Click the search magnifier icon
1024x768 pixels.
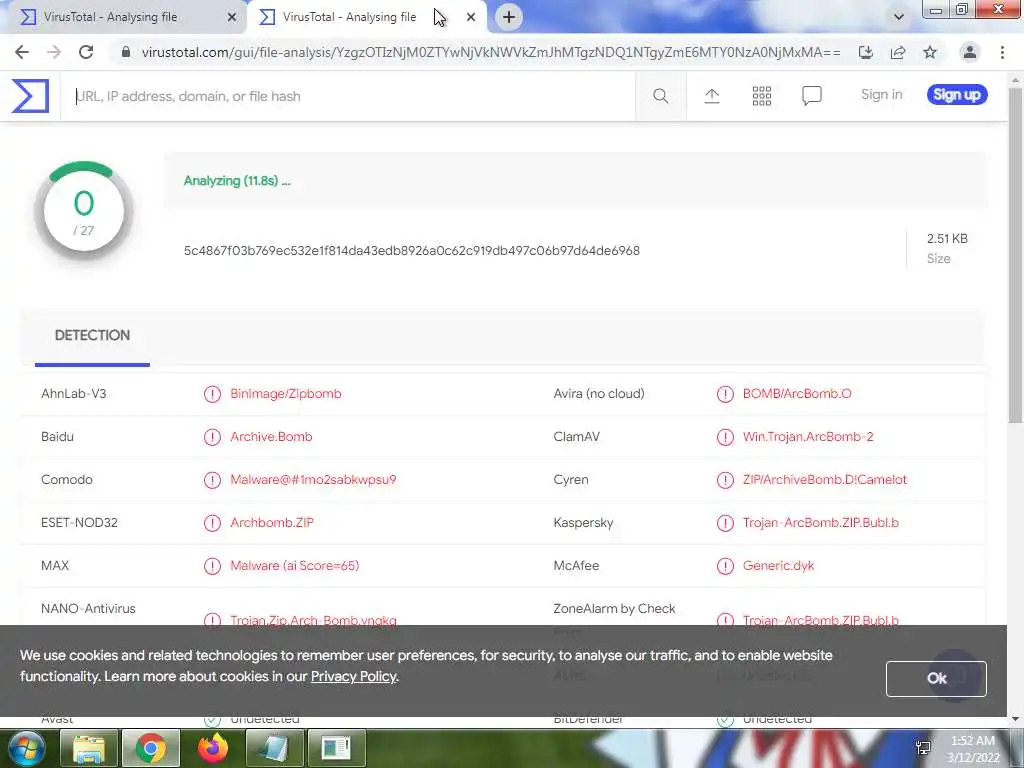(x=660, y=96)
